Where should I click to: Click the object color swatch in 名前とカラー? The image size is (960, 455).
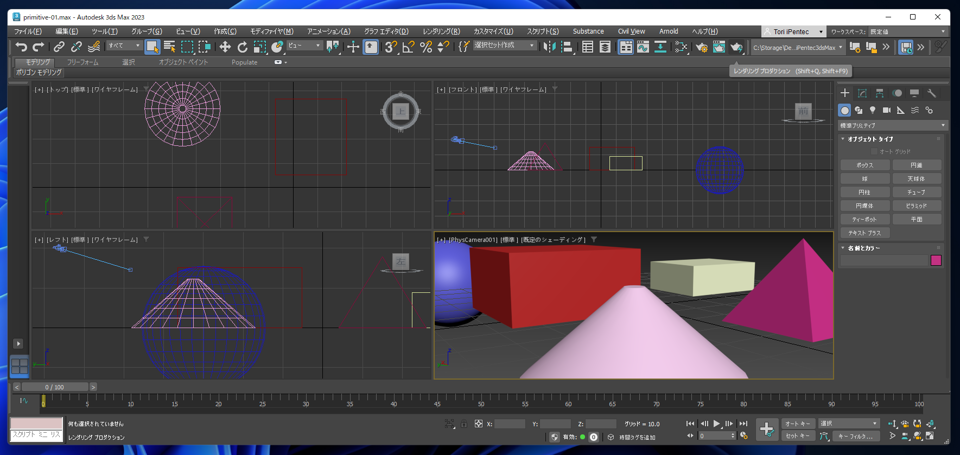(936, 260)
